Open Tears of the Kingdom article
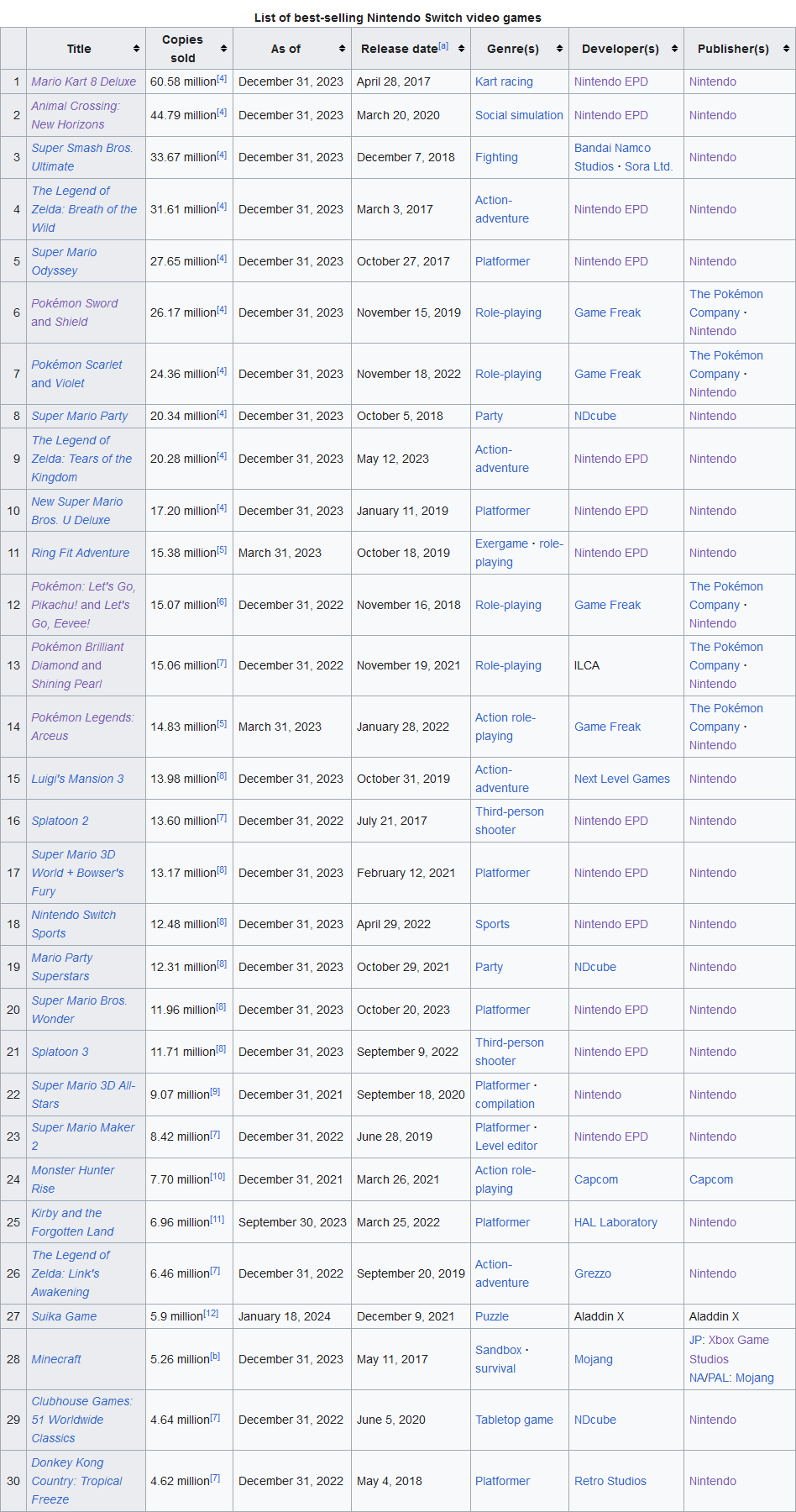The width and height of the screenshot is (796, 1512). click(81, 459)
